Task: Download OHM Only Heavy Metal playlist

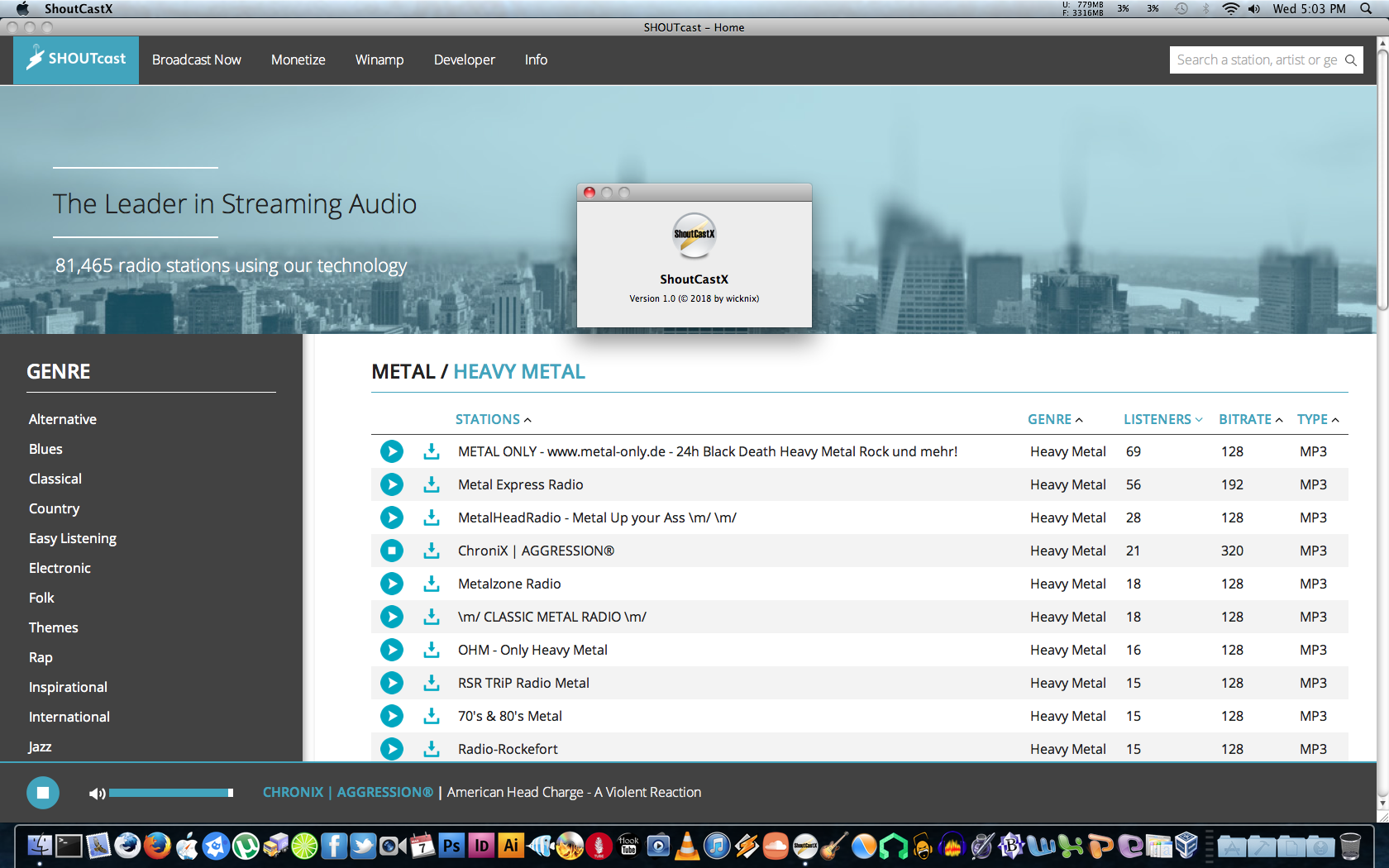Action: (432, 650)
